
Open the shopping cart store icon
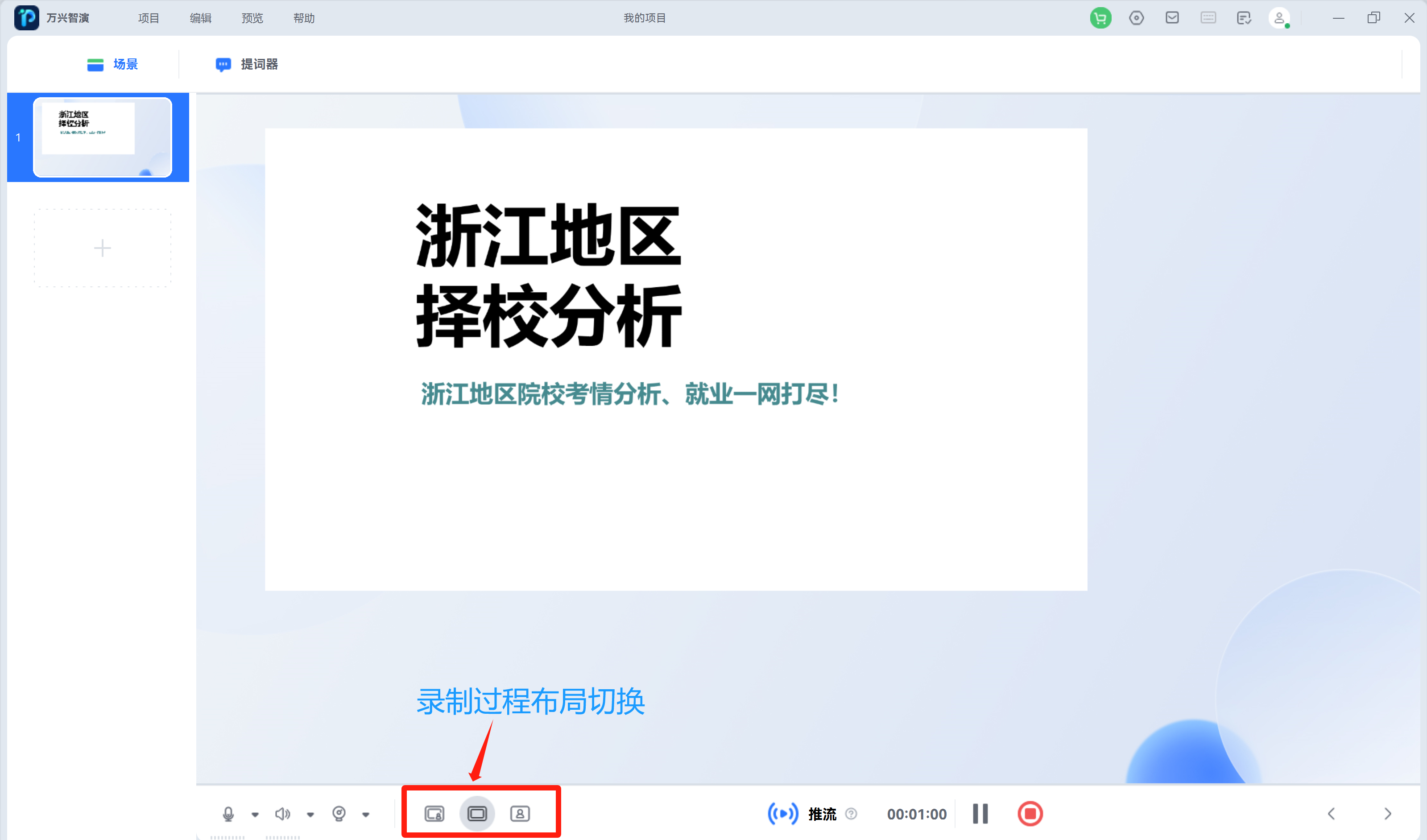coord(1100,17)
